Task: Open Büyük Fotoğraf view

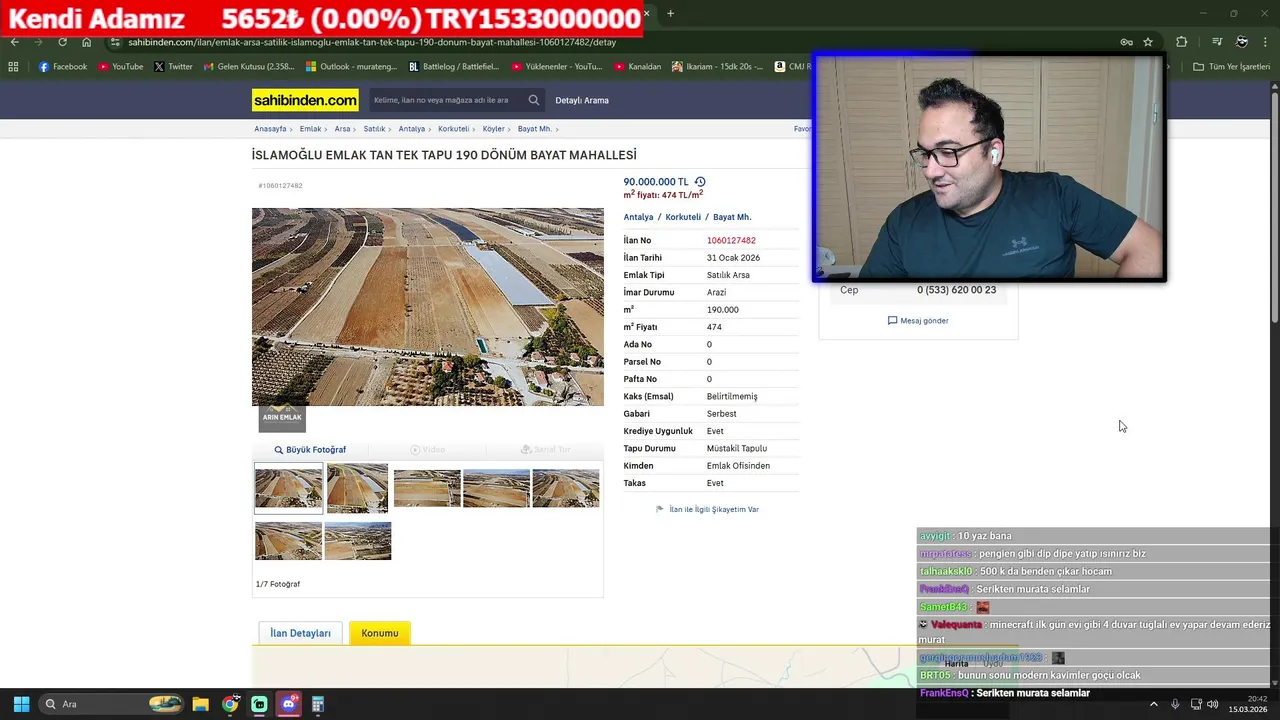Action: (310, 450)
